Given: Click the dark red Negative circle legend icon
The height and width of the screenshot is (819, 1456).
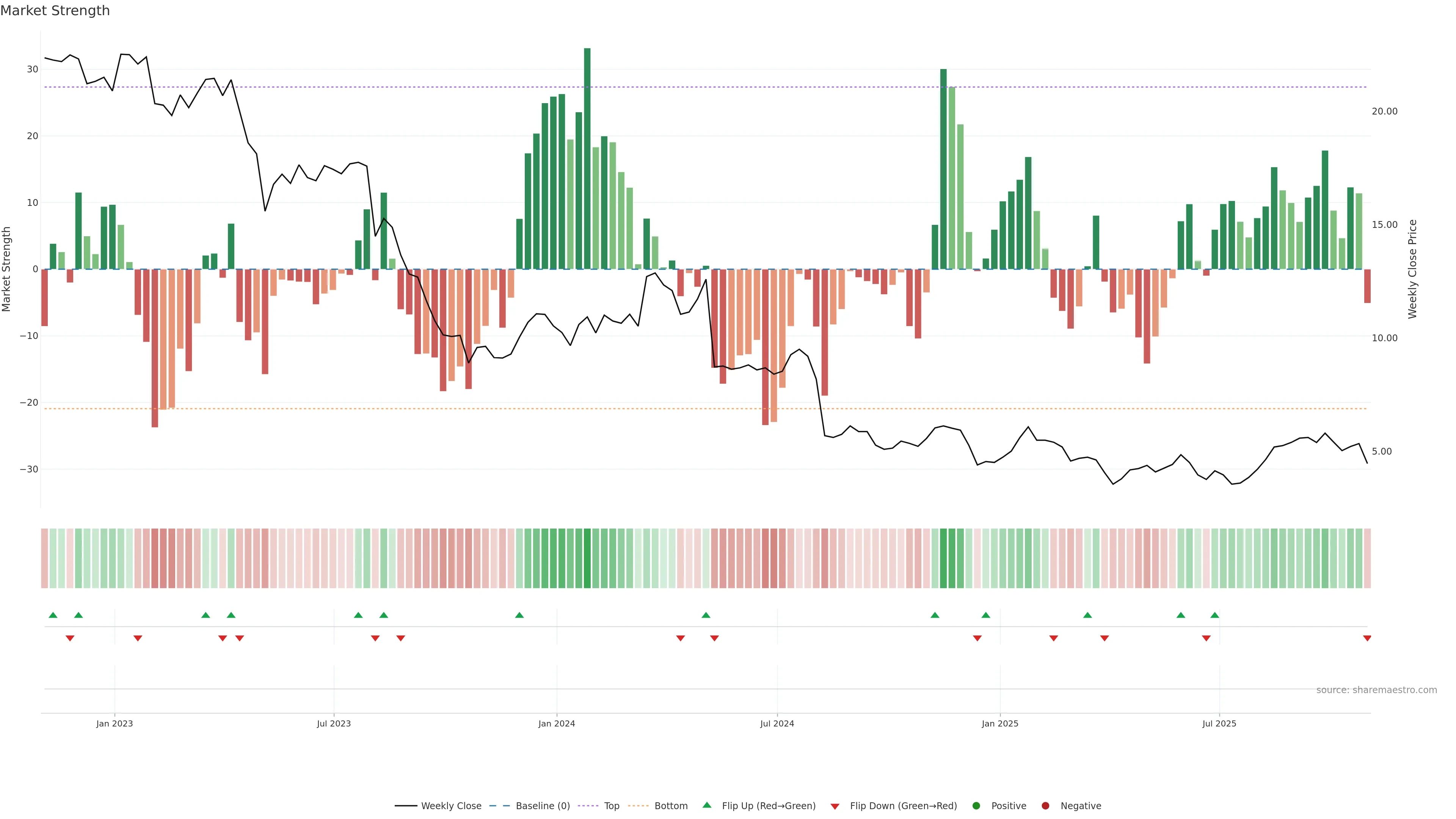Looking at the screenshot, I should (x=1045, y=805).
